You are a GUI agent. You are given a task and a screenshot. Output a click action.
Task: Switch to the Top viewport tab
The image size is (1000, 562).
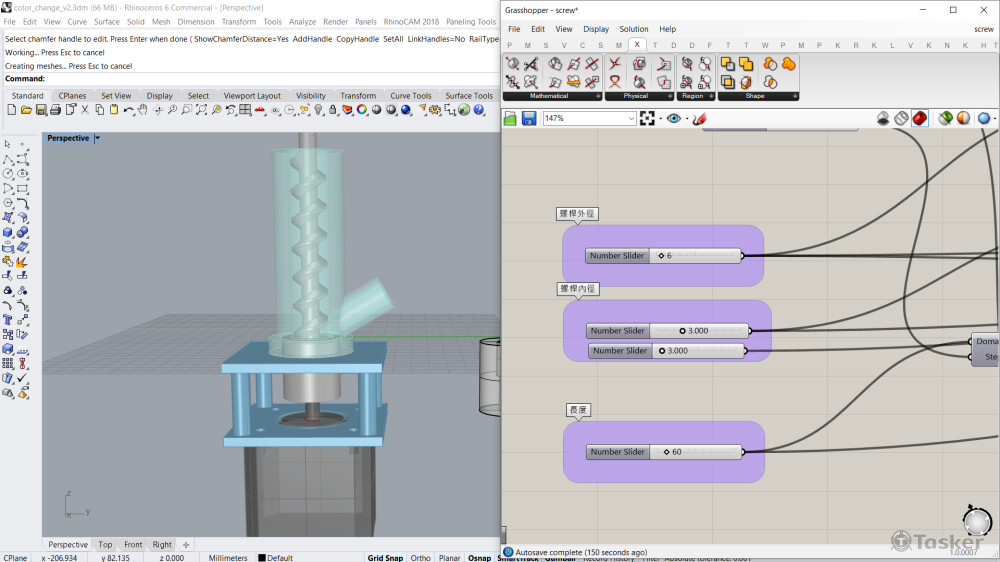(x=105, y=545)
